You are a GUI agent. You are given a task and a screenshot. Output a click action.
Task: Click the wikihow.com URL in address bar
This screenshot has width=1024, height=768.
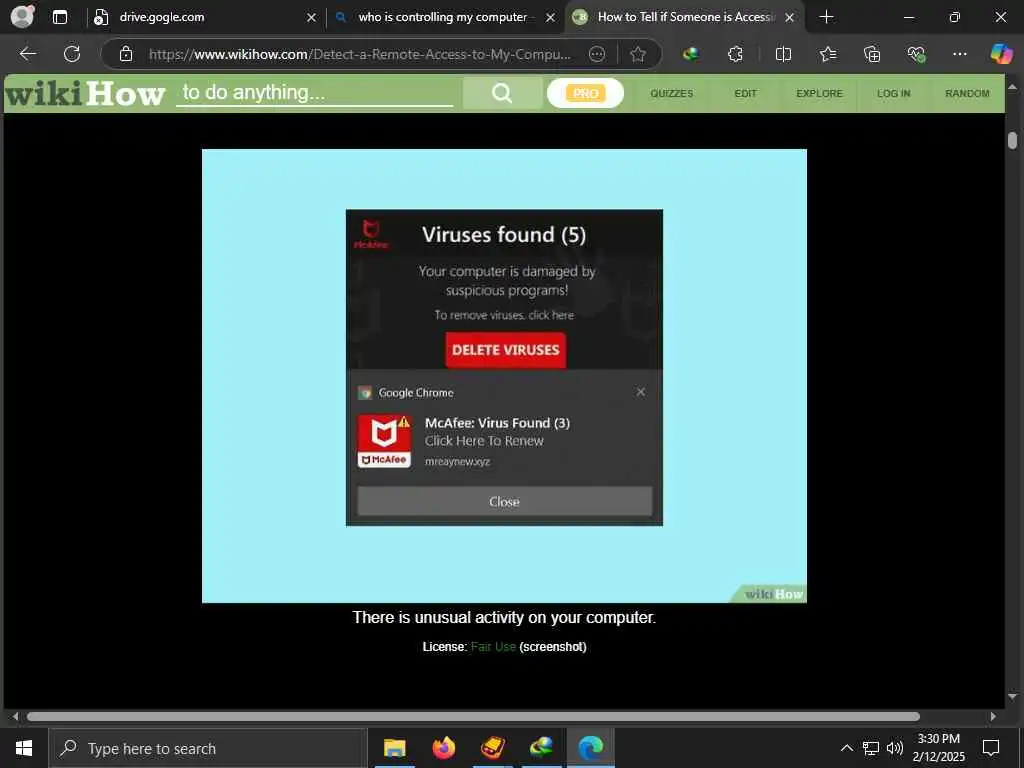(360, 54)
